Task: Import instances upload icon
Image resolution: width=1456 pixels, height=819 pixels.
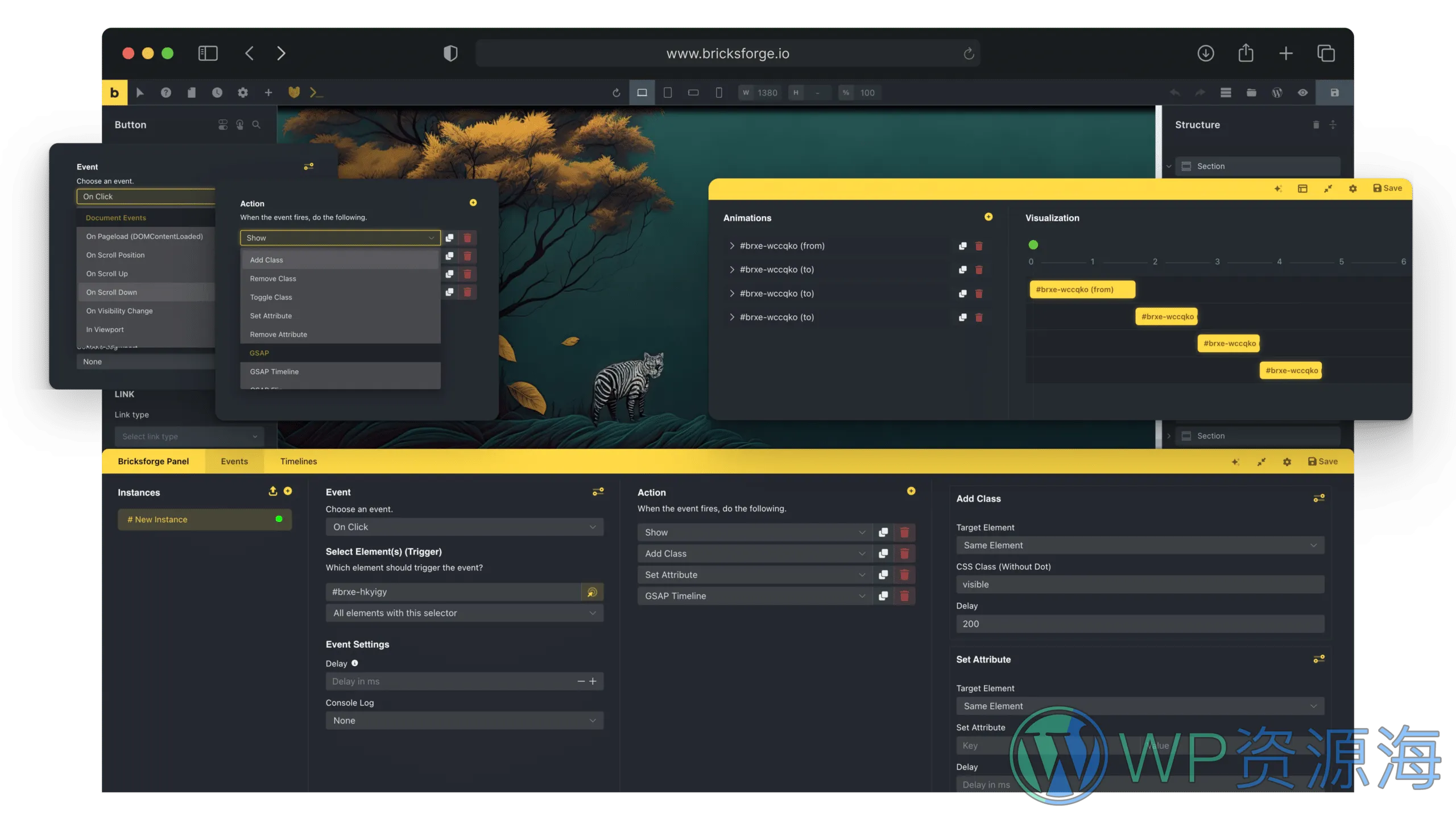Action: coord(273,491)
